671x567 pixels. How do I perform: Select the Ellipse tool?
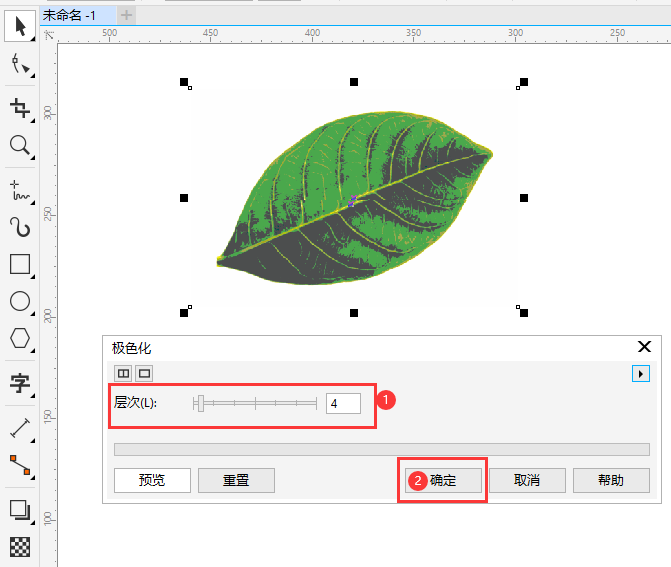point(20,301)
